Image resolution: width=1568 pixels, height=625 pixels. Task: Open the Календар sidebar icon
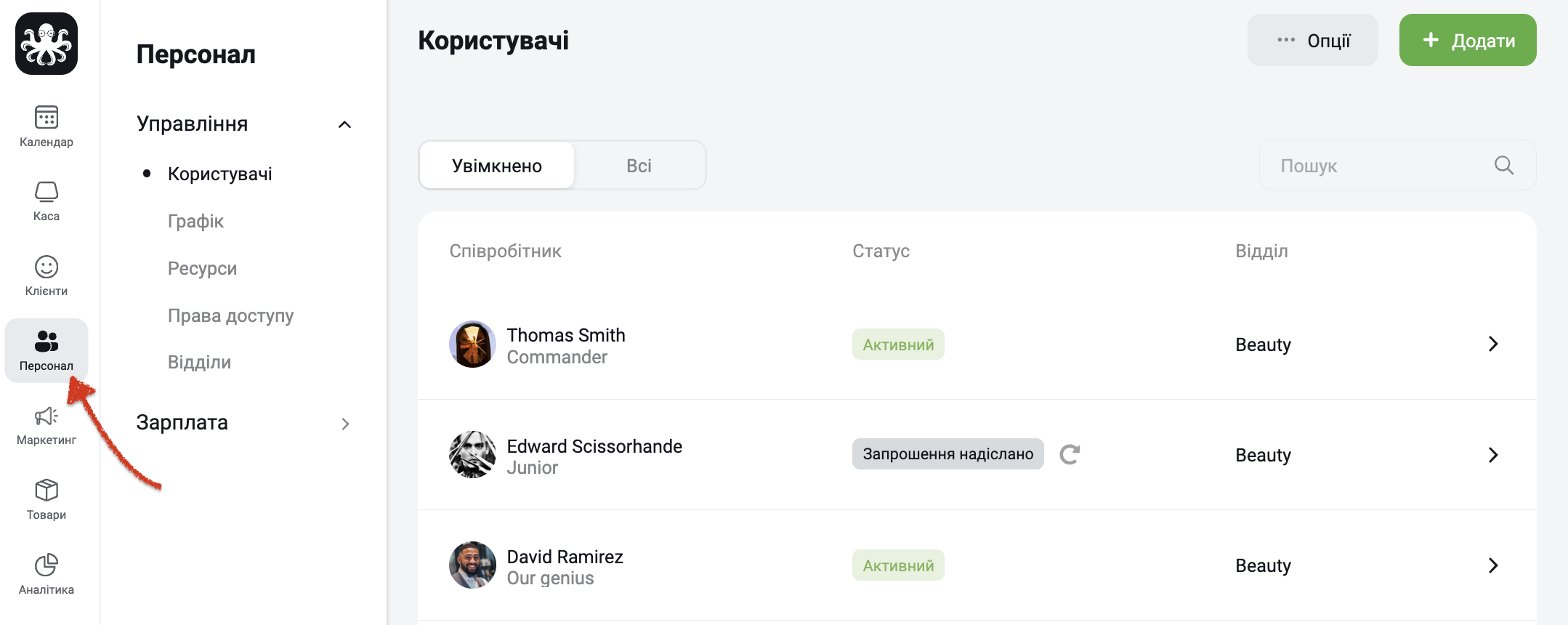(47, 117)
